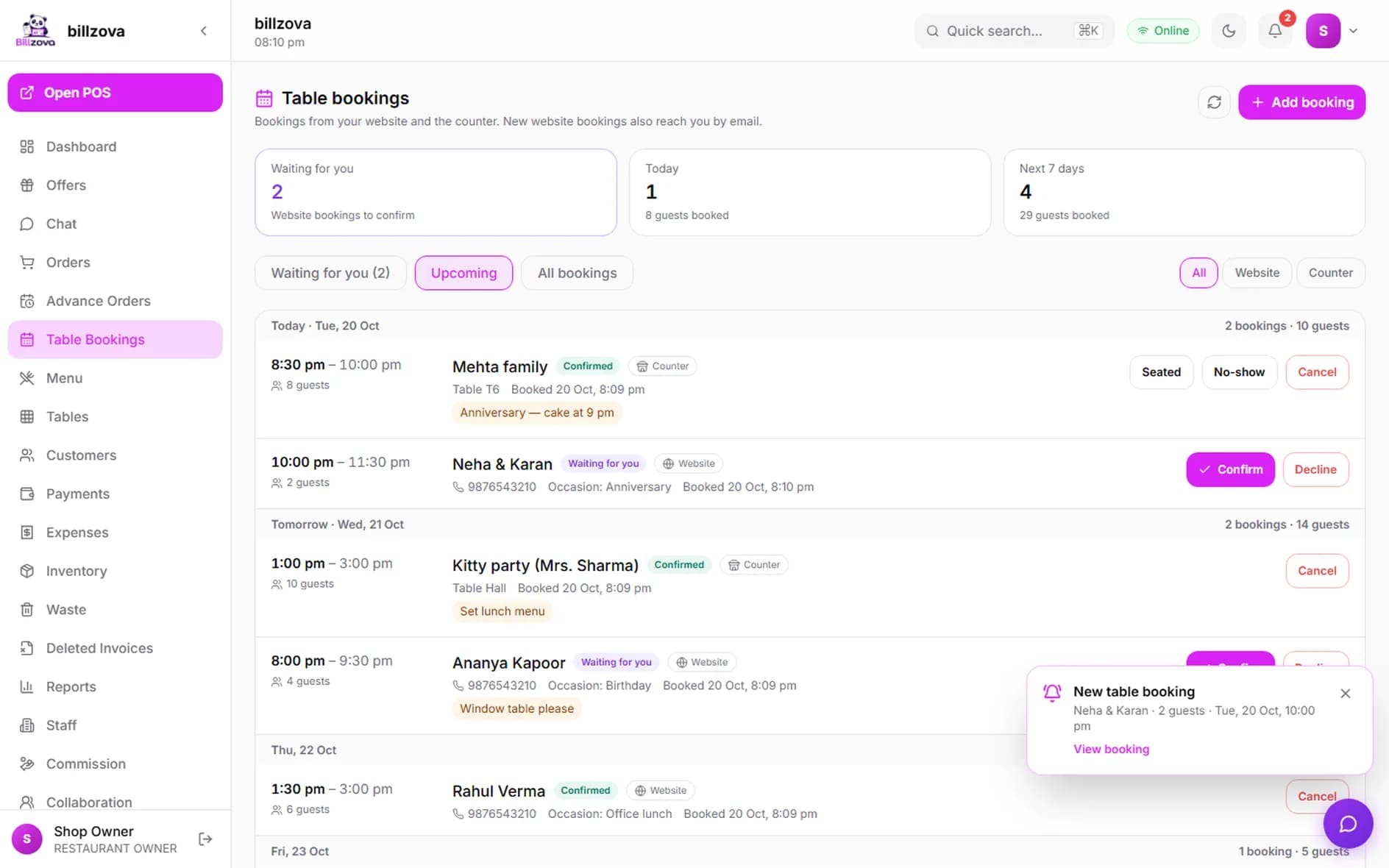Mark Mehta family booking as No-show
The image size is (1389, 868).
tap(1239, 372)
